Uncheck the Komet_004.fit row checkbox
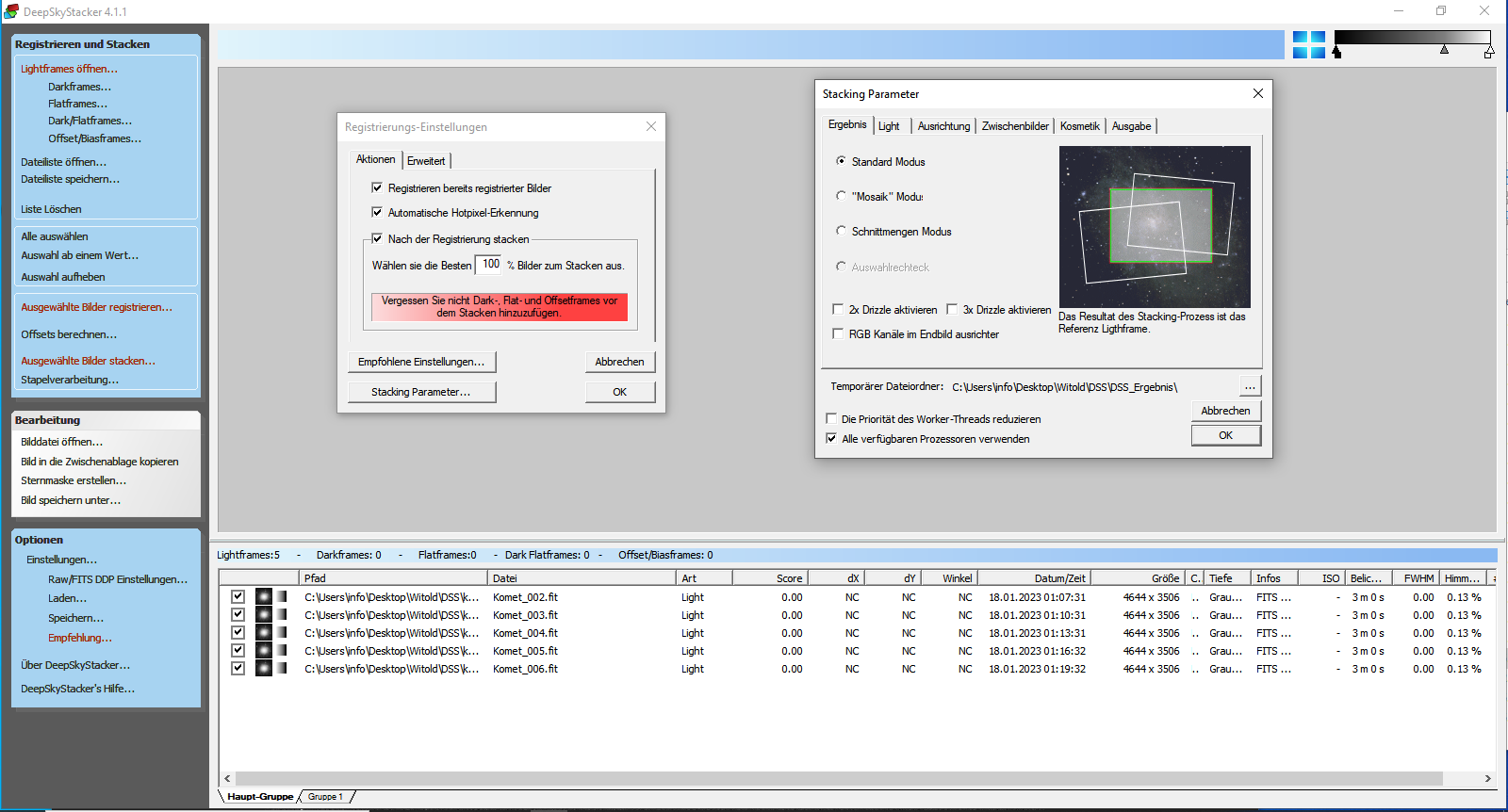1508x812 pixels. pyautogui.click(x=238, y=632)
